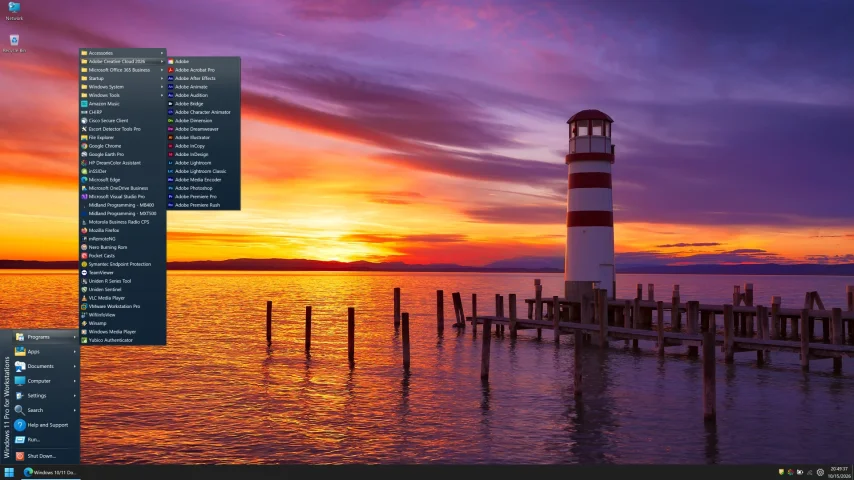The image size is (854, 480).
Task: Open the Programs submenu
Action: click(46, 337)
